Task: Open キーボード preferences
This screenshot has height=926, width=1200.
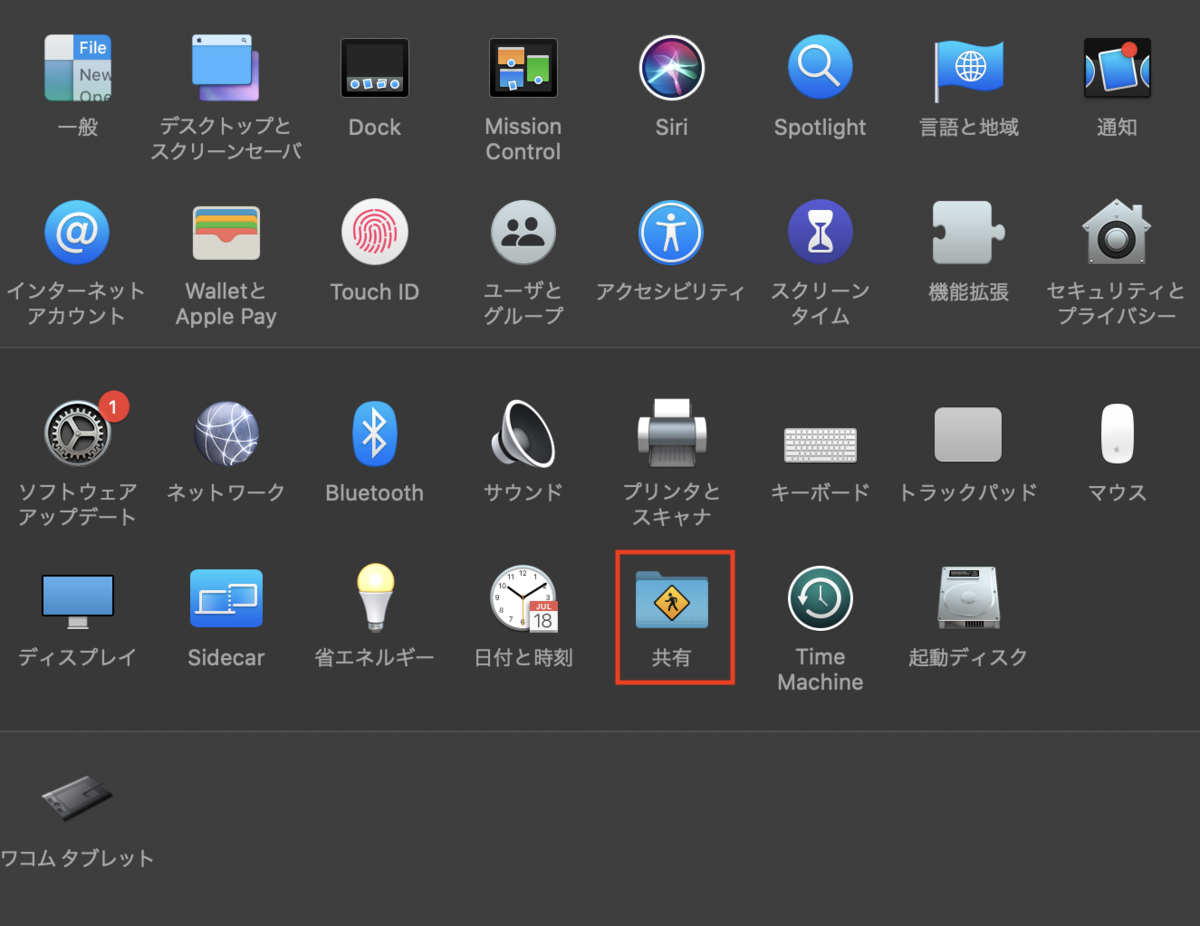Action: [x=820, y=445]
